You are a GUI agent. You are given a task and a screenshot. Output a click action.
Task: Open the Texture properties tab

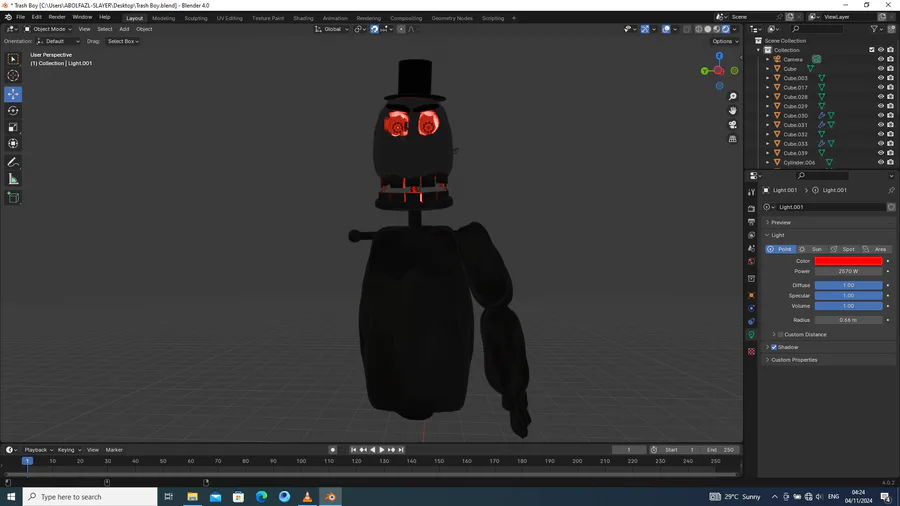pos(751,352)
